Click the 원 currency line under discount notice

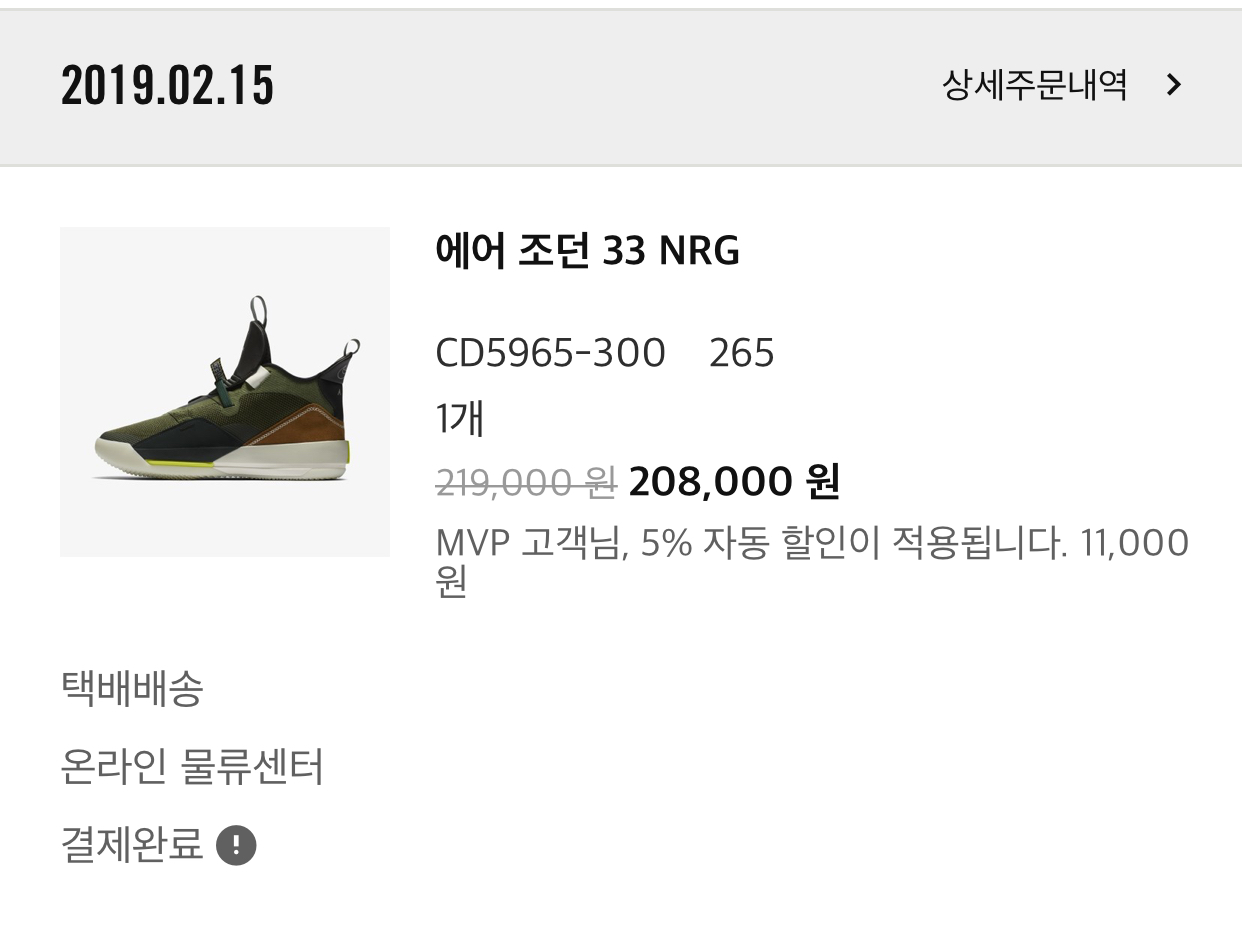pyautogui.click(x=452, y=582)
